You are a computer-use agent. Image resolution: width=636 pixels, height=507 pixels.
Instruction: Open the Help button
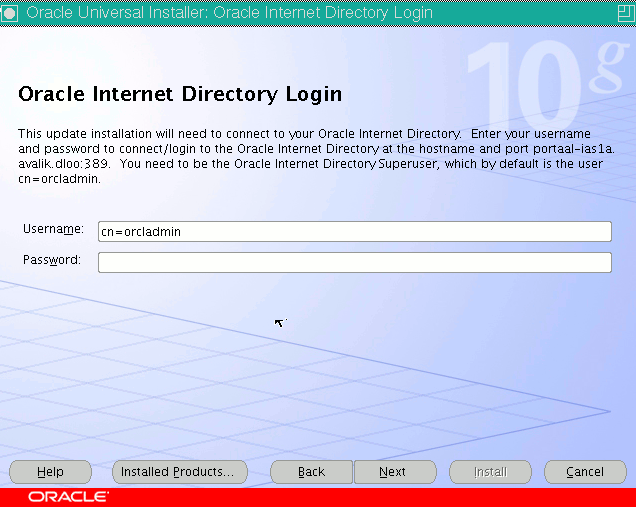pos(50,472)
